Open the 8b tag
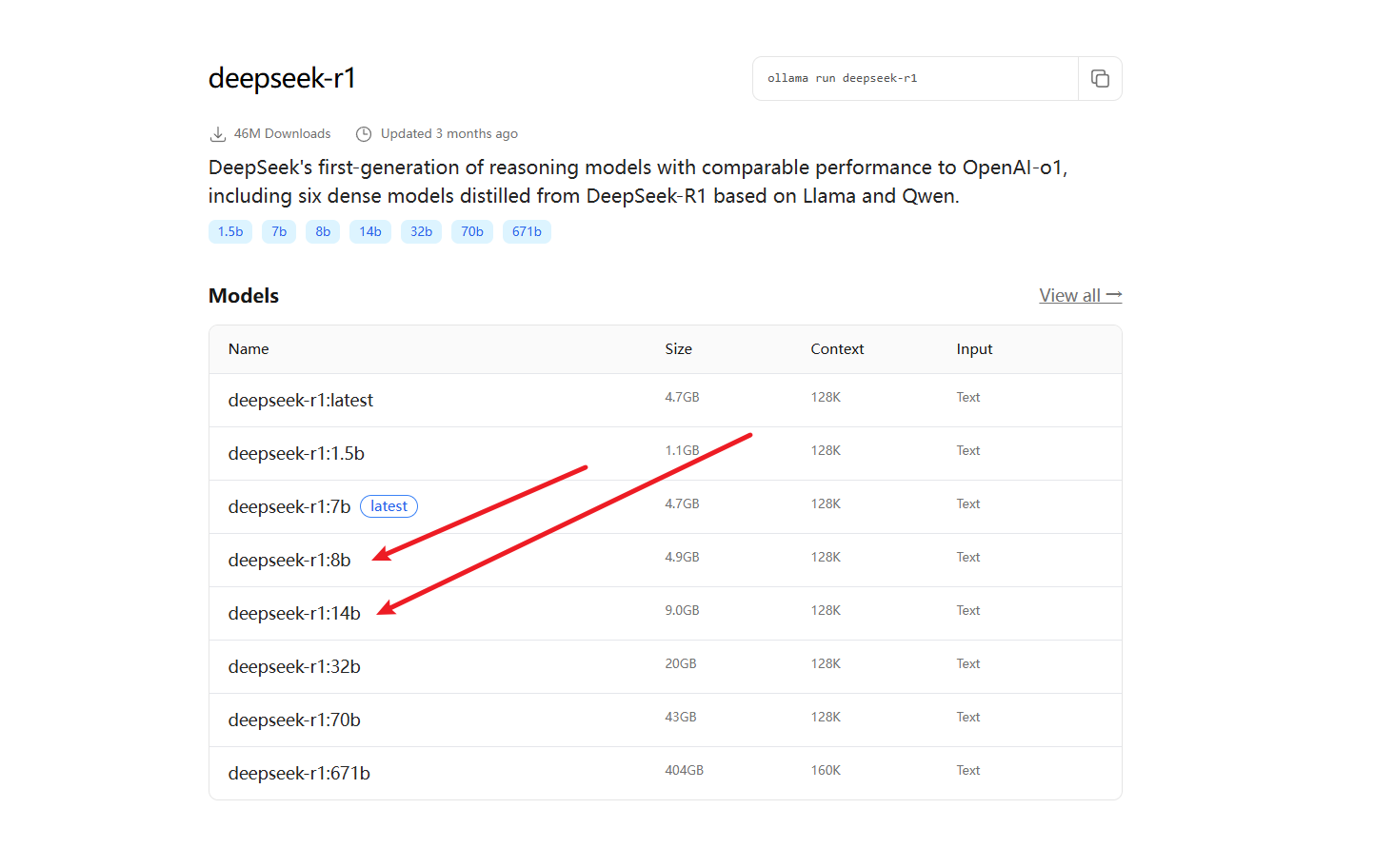The image size is (1375, 868). (x=323, y=231)
